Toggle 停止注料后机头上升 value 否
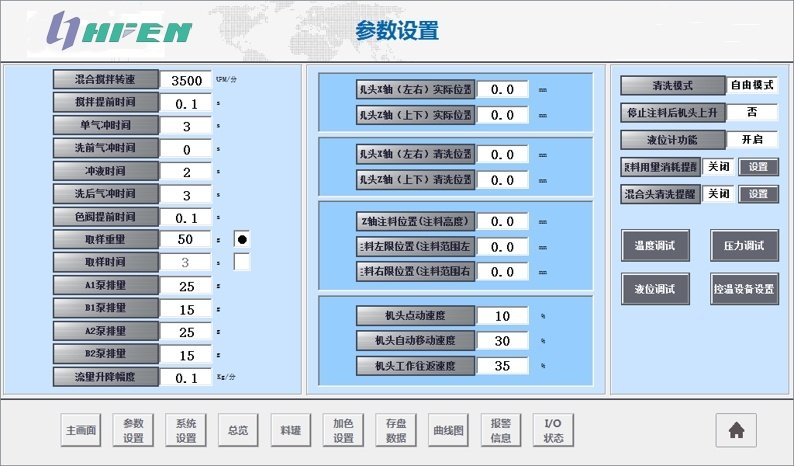This screenshot has width=795, height=466. tap(752, 112)
